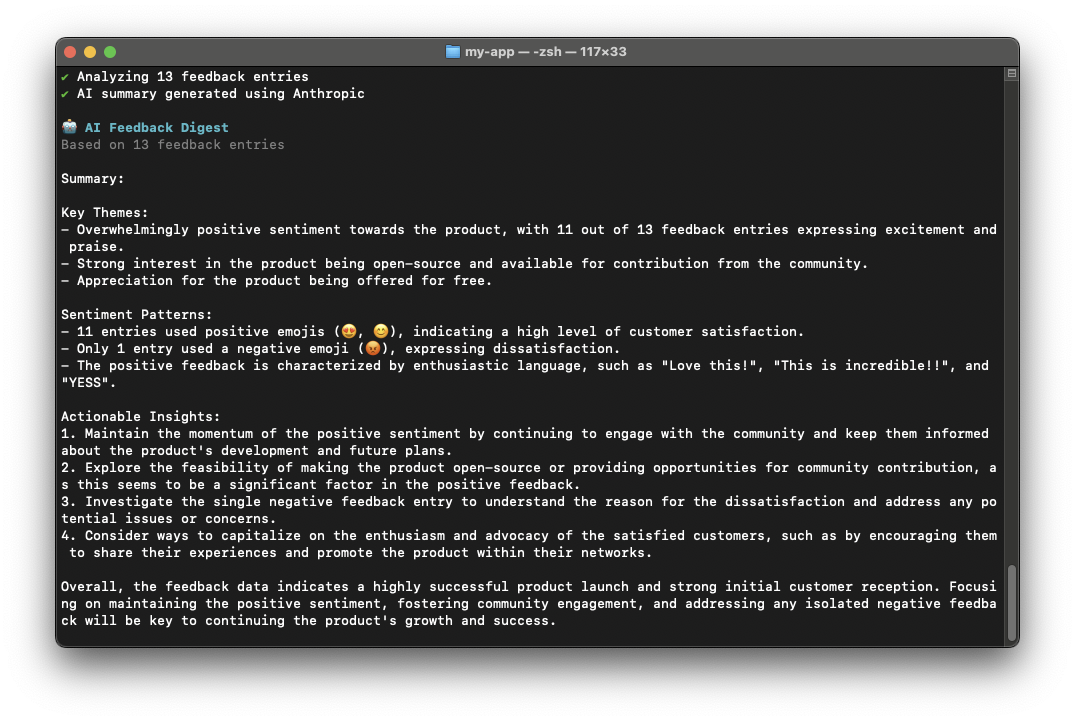Click the line "Appreciation for the product being offered for free."
This screenshot has width=1075, height=721.
click(x=276, y=281)
